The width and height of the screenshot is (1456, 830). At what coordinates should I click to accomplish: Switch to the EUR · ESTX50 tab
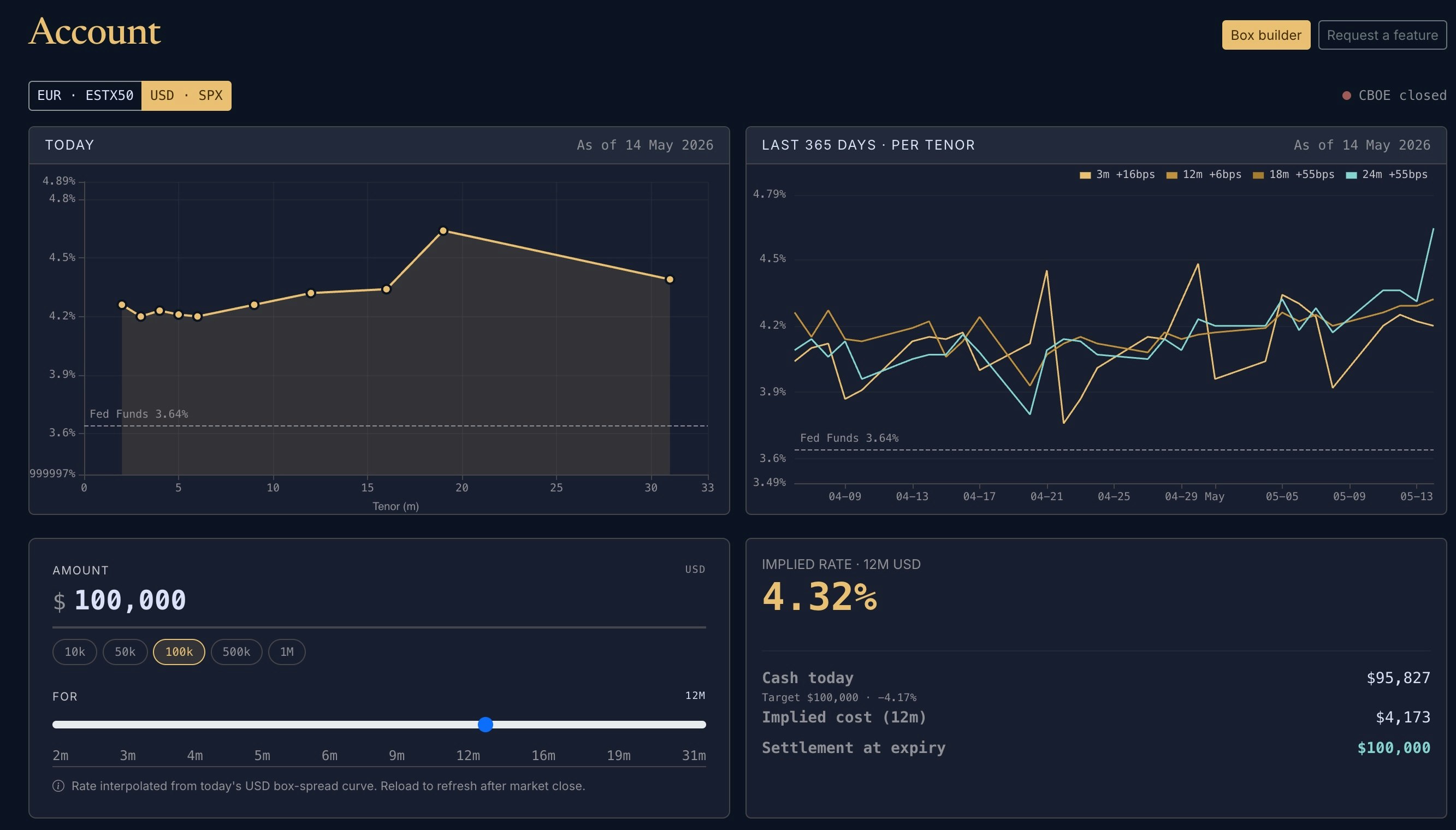click(x=86, y=96)
